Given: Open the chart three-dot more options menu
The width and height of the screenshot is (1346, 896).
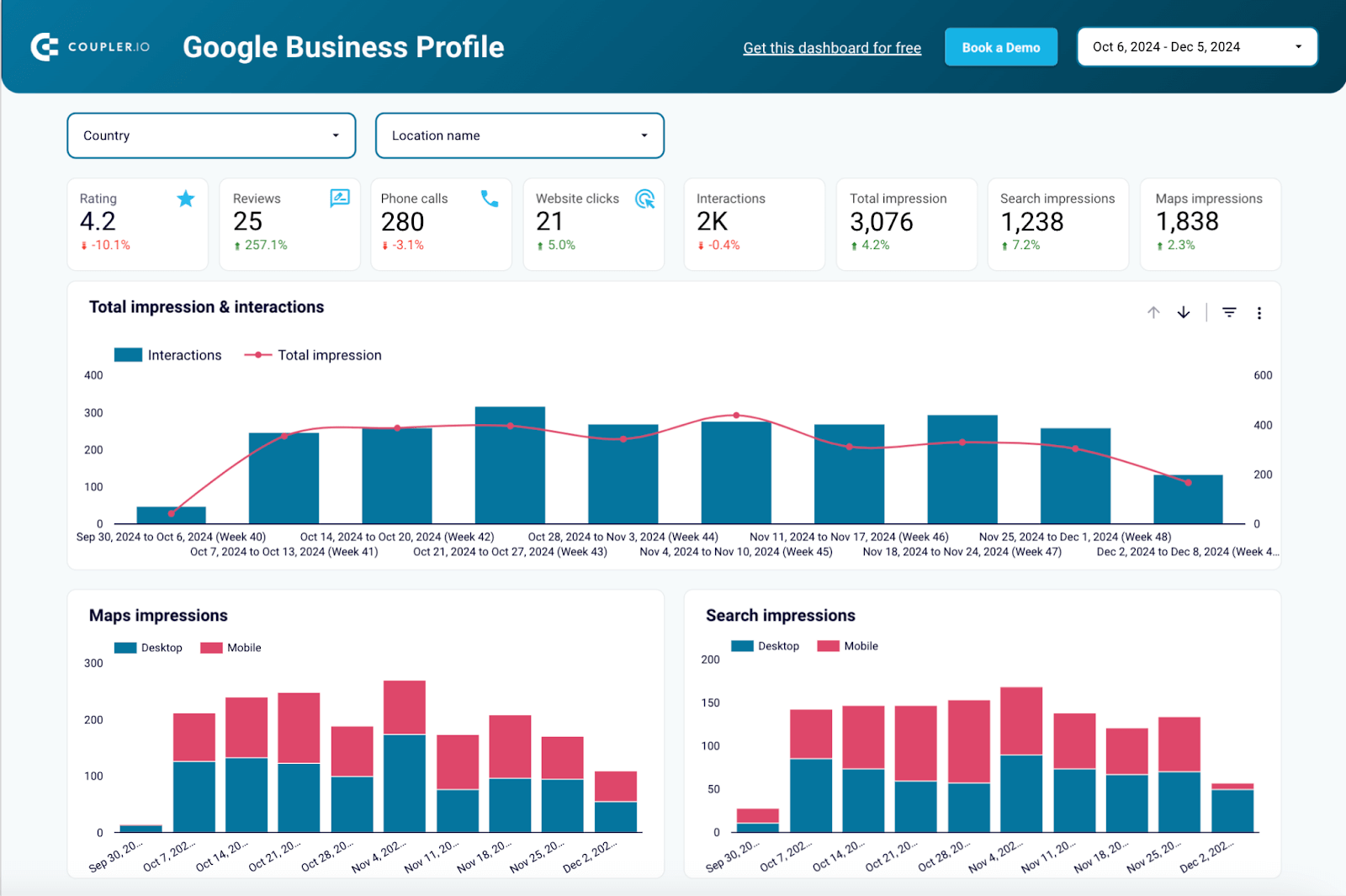Looking at the screenshot, I should pyautogui.click(x=1259, y=313).
